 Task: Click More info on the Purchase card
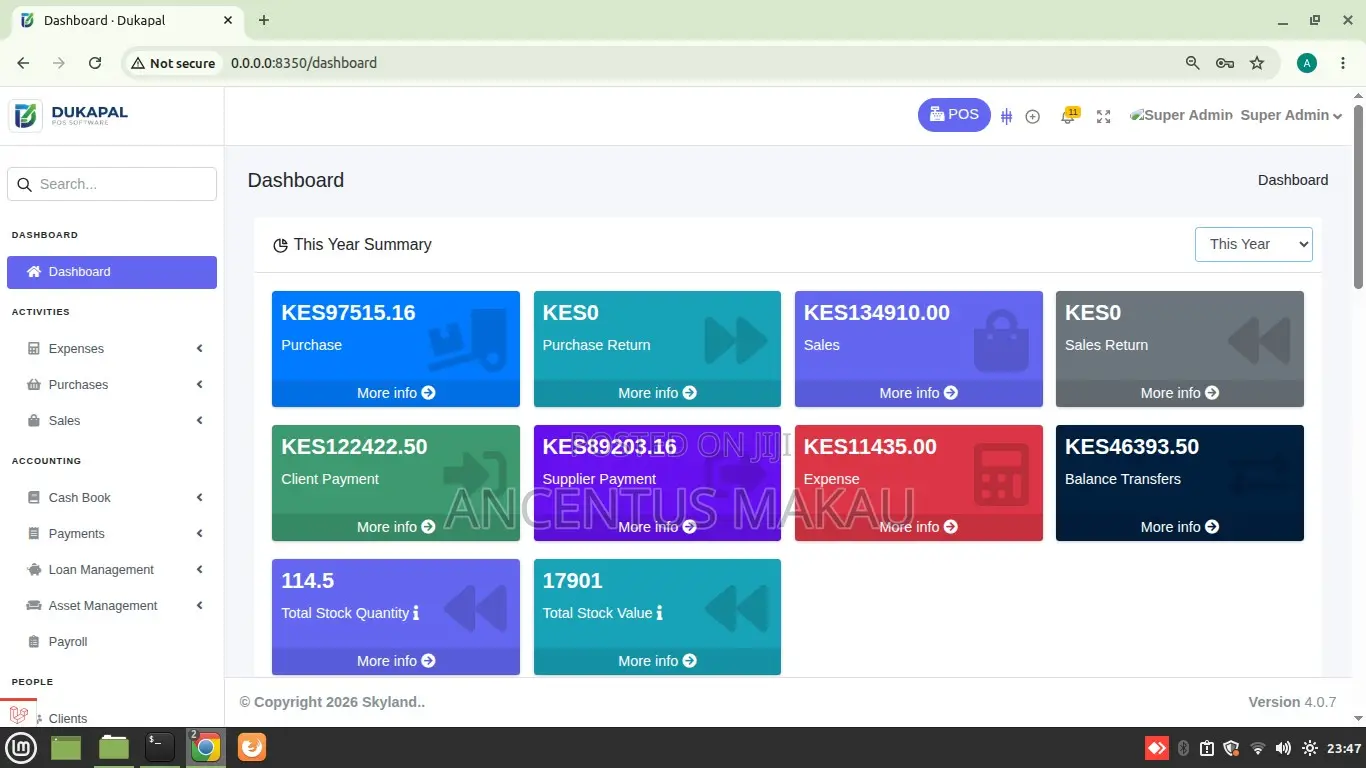396,393
